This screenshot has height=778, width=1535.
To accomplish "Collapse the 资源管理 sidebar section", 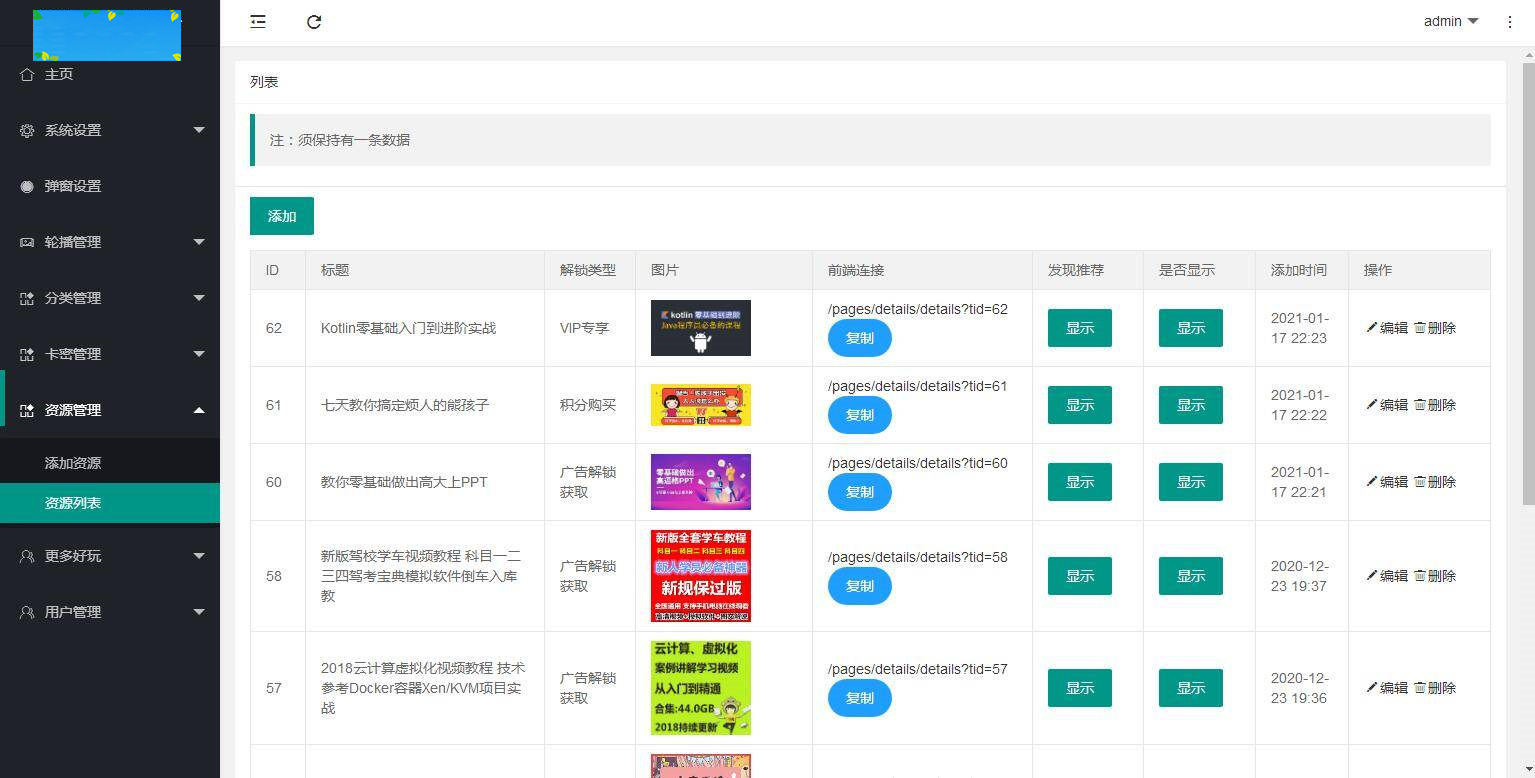I will [110, 410].
